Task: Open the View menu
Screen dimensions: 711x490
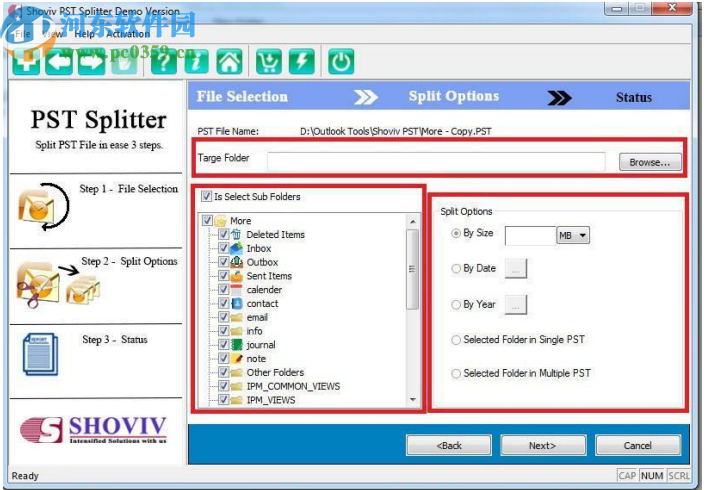Action: [x=53, y=34]
